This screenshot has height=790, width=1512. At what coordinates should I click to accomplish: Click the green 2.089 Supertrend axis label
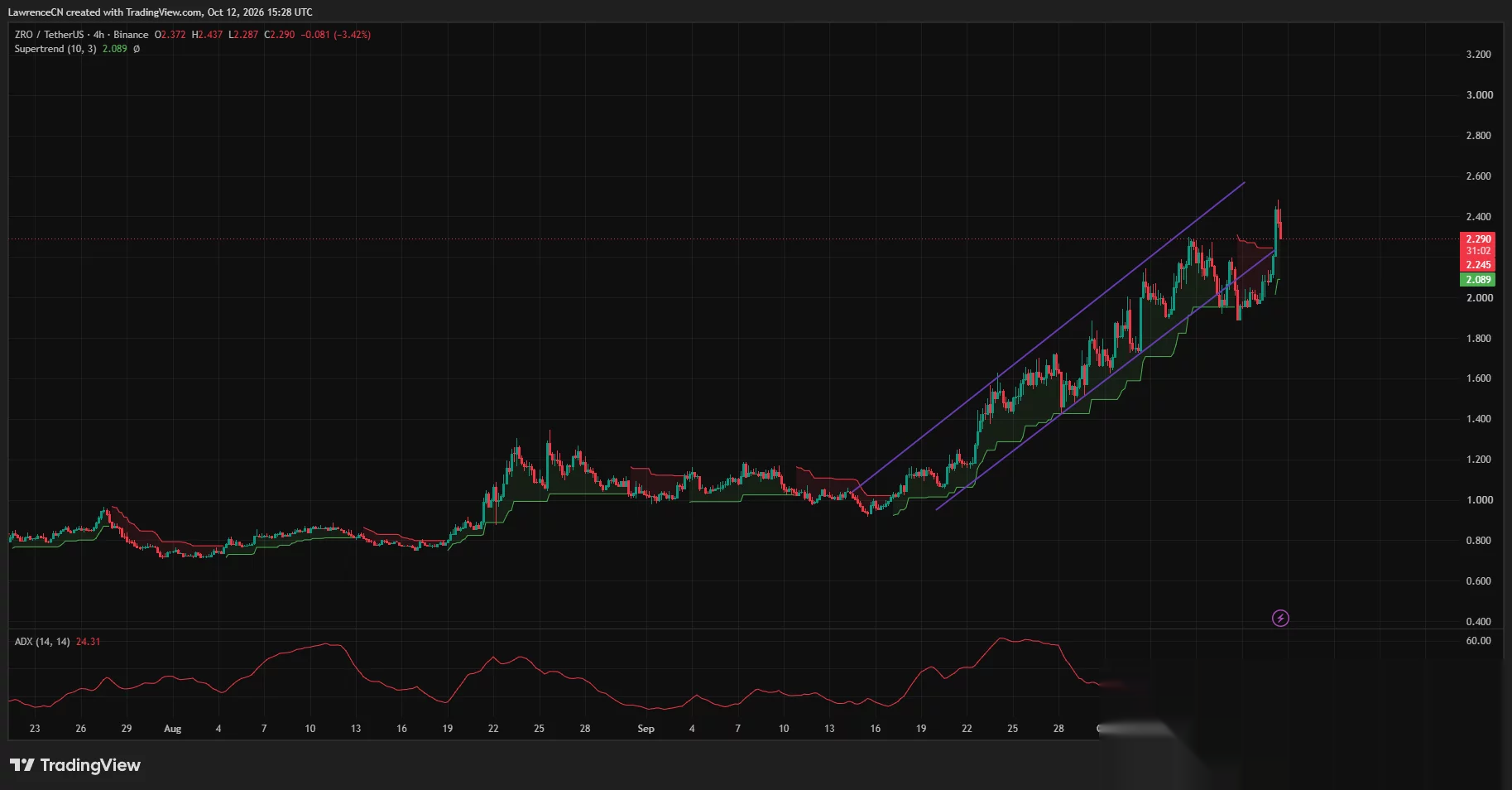pos(1477,280)
